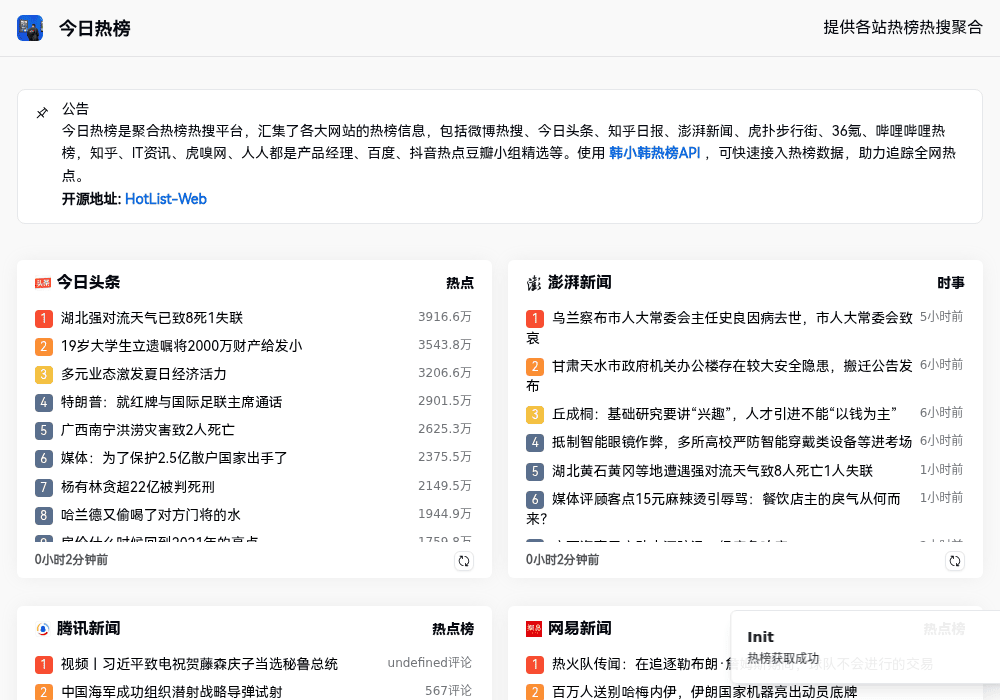Click the 澎湃新闻 card title

pyautogui.click(x=580, y=282)
